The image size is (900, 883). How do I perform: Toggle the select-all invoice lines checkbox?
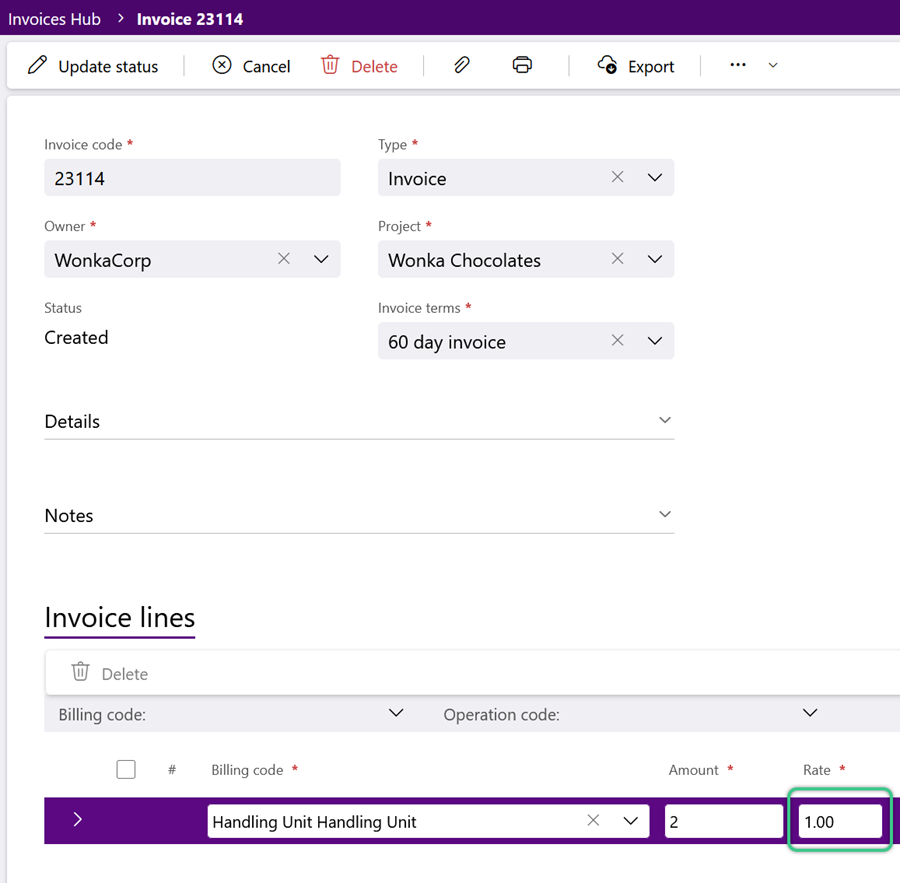pos(126,769)
